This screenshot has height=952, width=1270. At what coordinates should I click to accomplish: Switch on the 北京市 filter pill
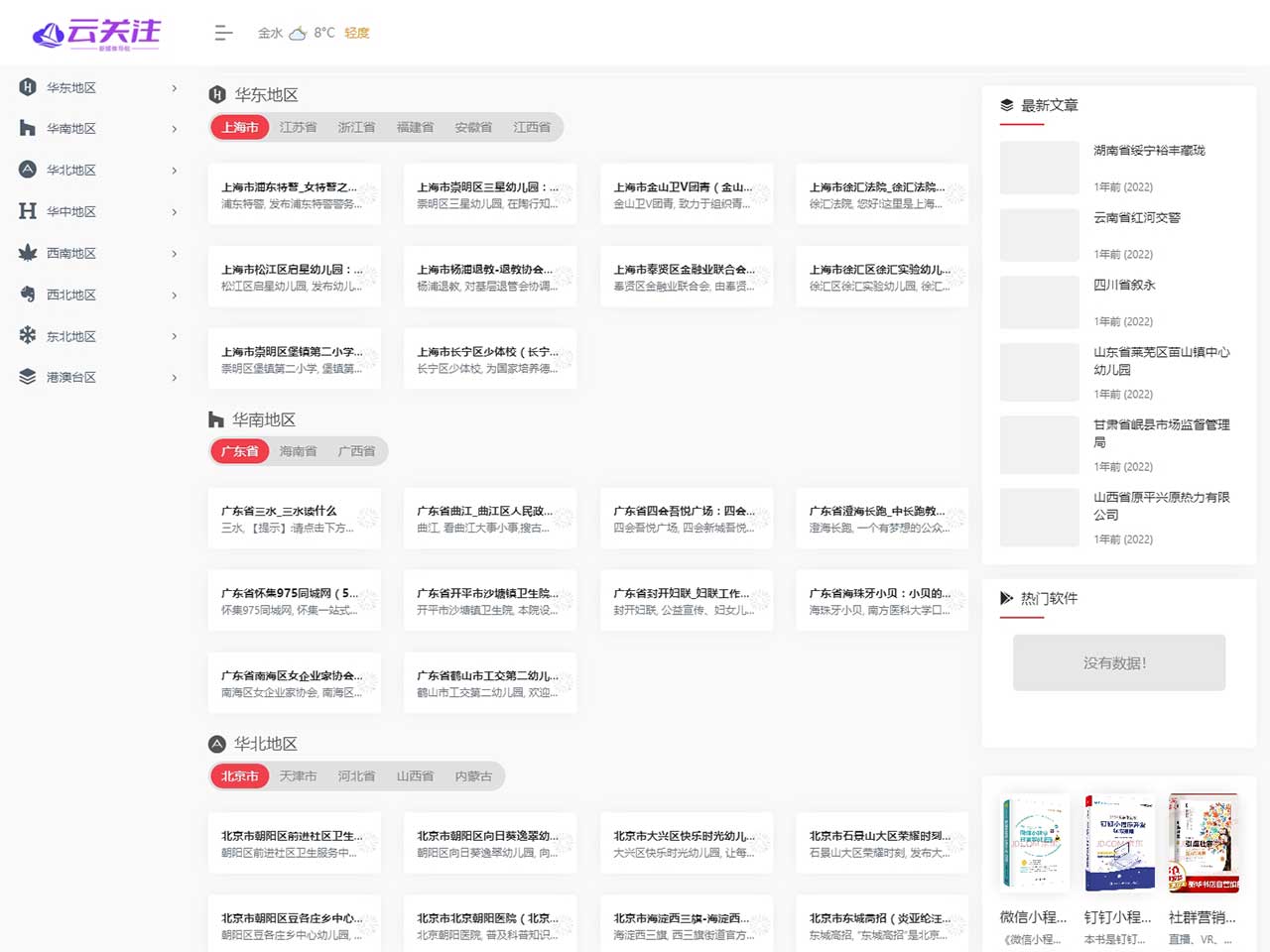click(238, 775)
